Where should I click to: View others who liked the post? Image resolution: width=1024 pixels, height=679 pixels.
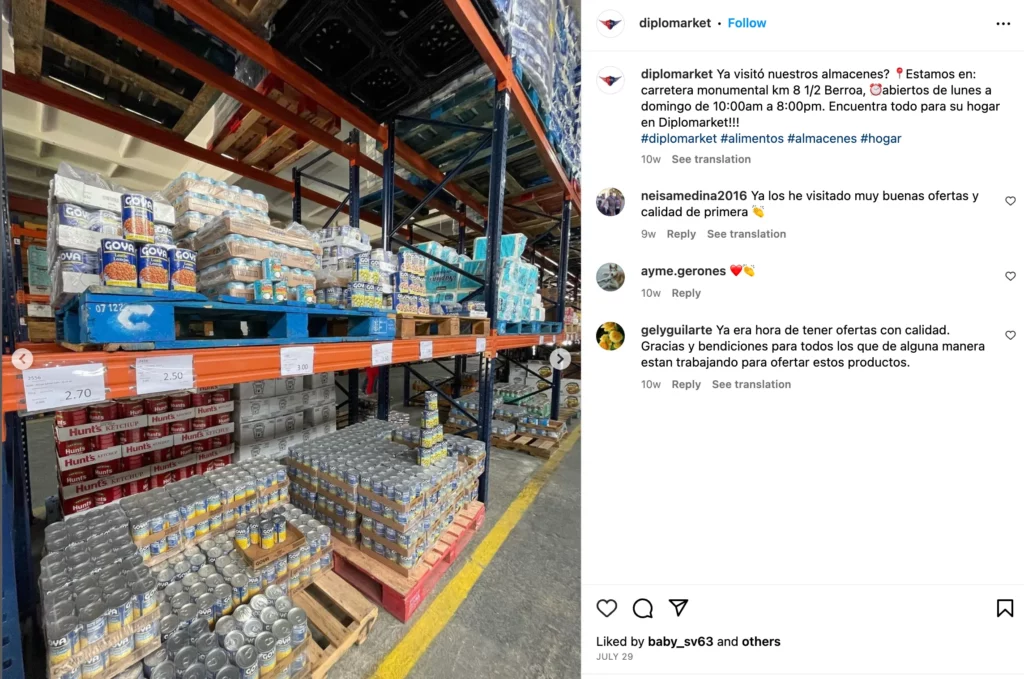click(761, 641)
